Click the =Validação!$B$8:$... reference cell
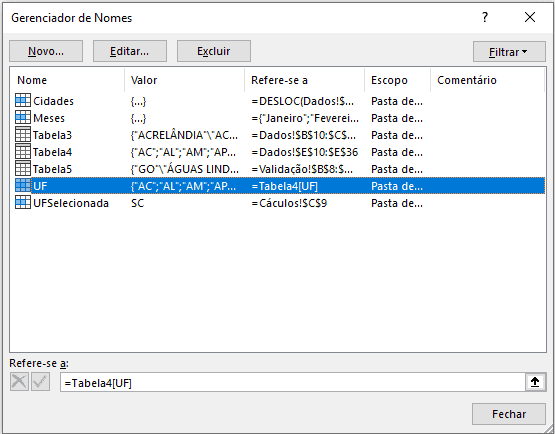 click(302, 169)
